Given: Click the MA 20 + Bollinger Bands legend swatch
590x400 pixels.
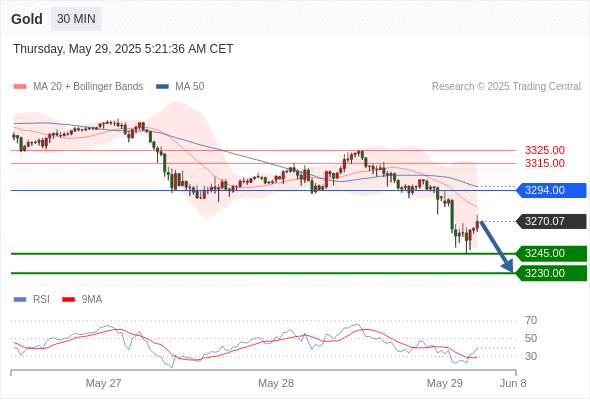Looking at the screenshot, I should point(20,87).
